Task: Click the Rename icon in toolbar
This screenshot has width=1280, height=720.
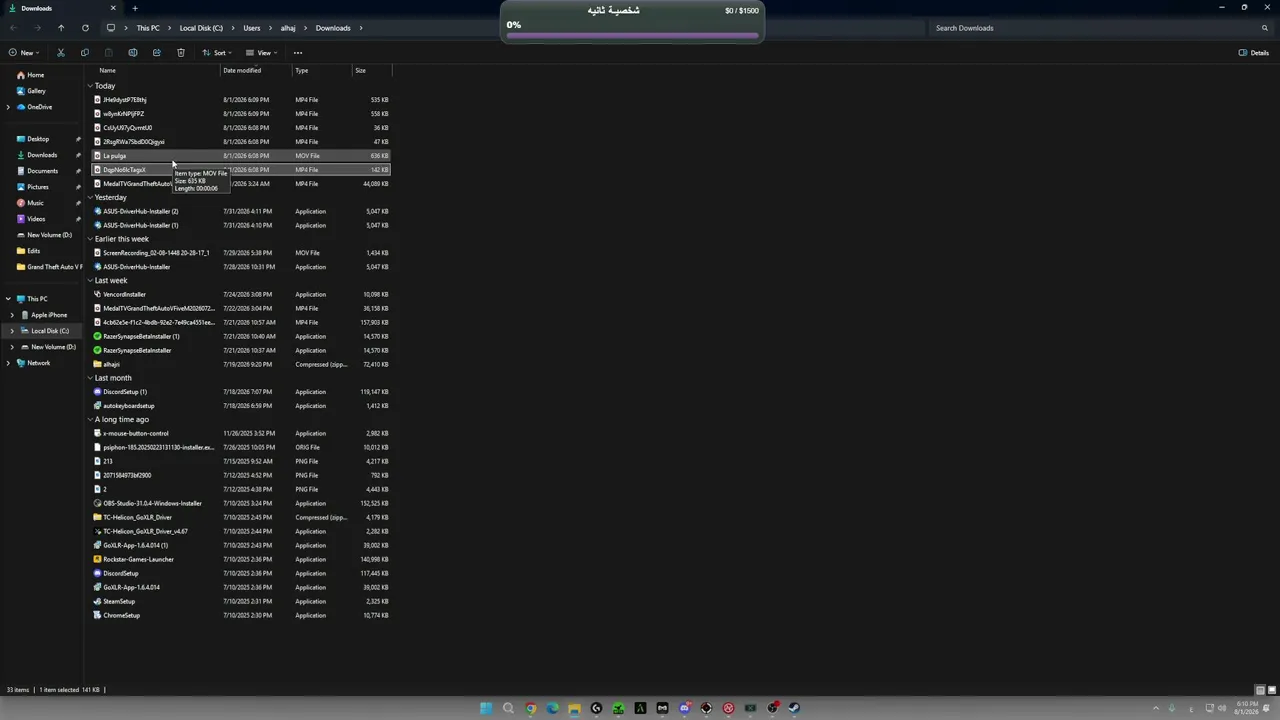Action: [133, 53]
